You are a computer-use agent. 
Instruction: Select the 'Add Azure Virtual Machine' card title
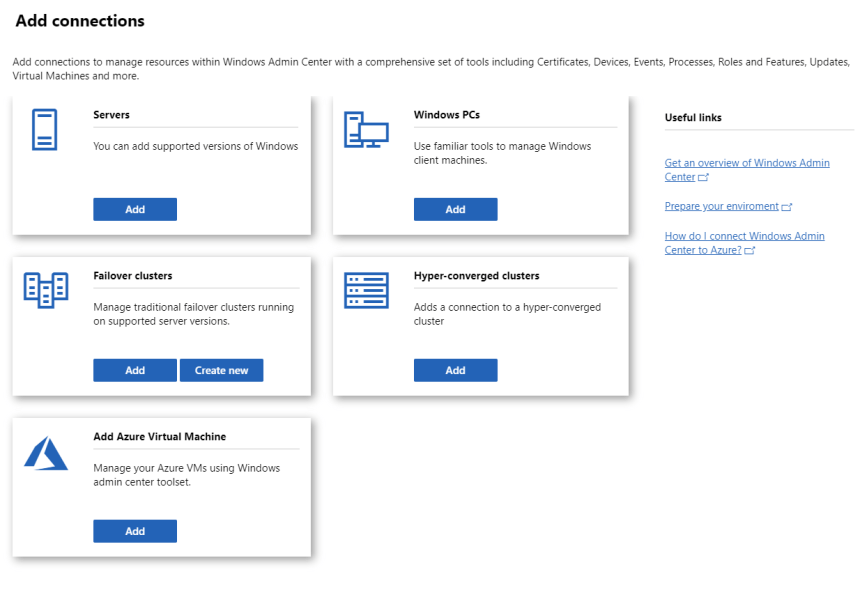point(159,437)
